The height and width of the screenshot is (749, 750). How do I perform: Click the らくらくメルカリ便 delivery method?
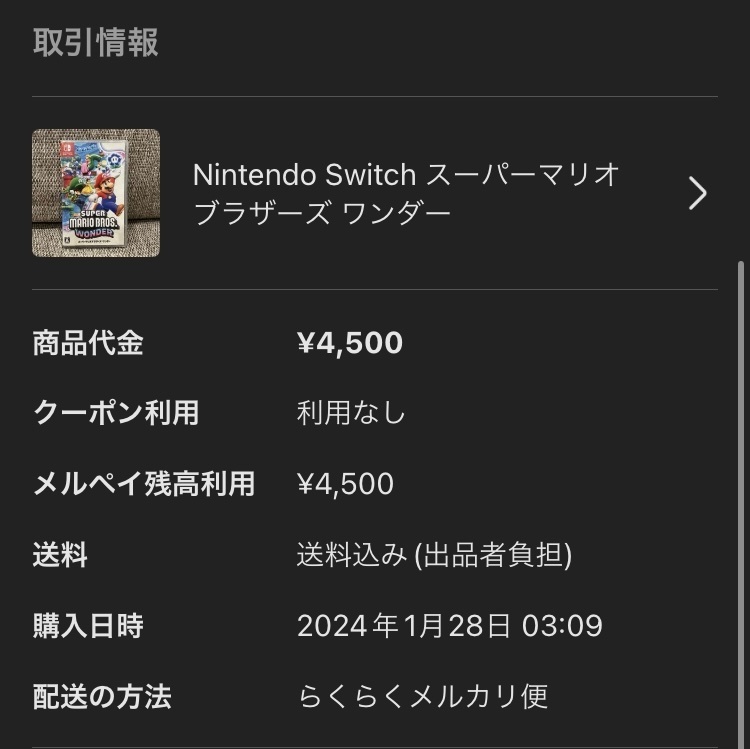coord(423,696)
